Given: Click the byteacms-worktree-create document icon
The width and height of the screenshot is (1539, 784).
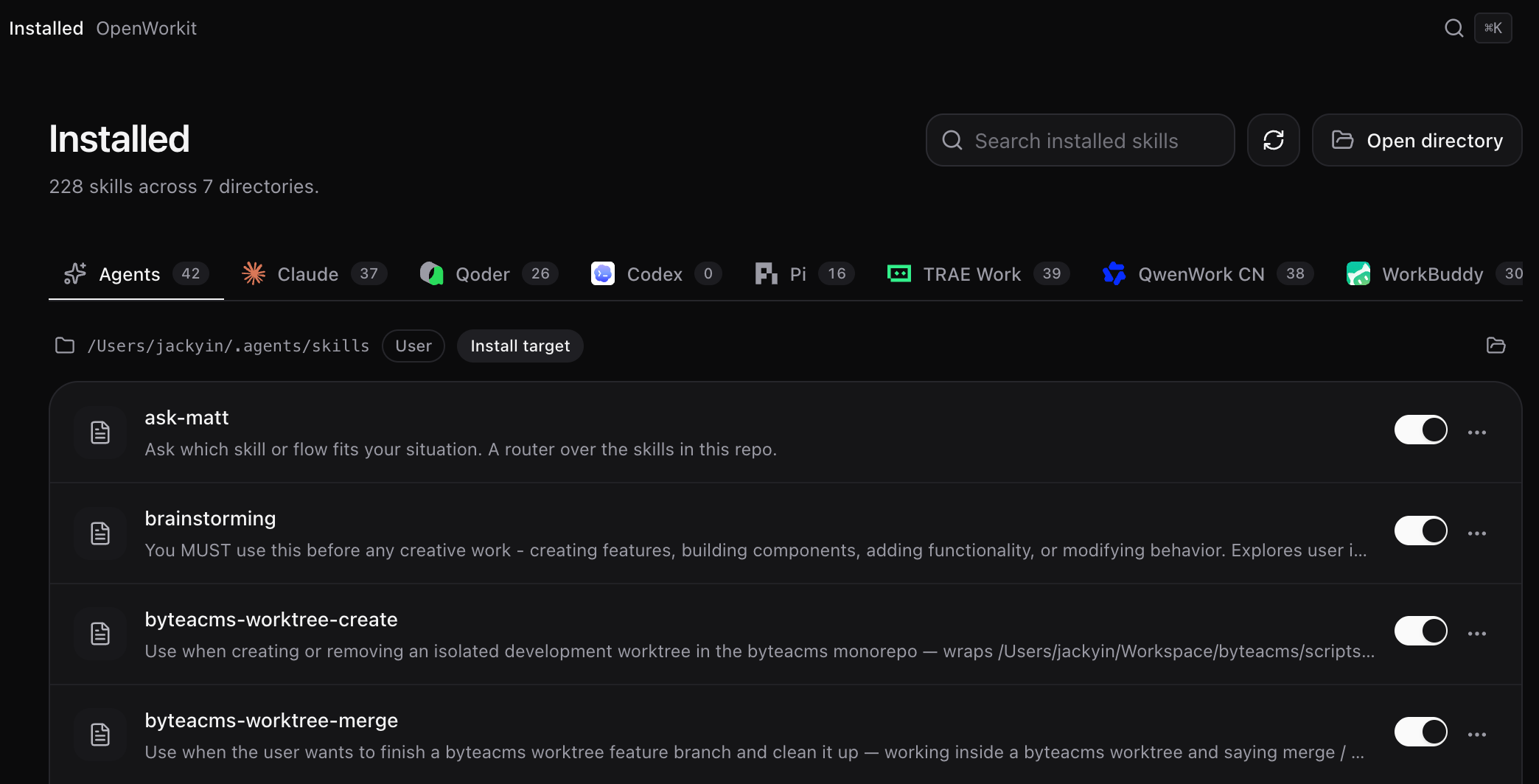Looking at the screenshot, I should click(x=100, y=634).
